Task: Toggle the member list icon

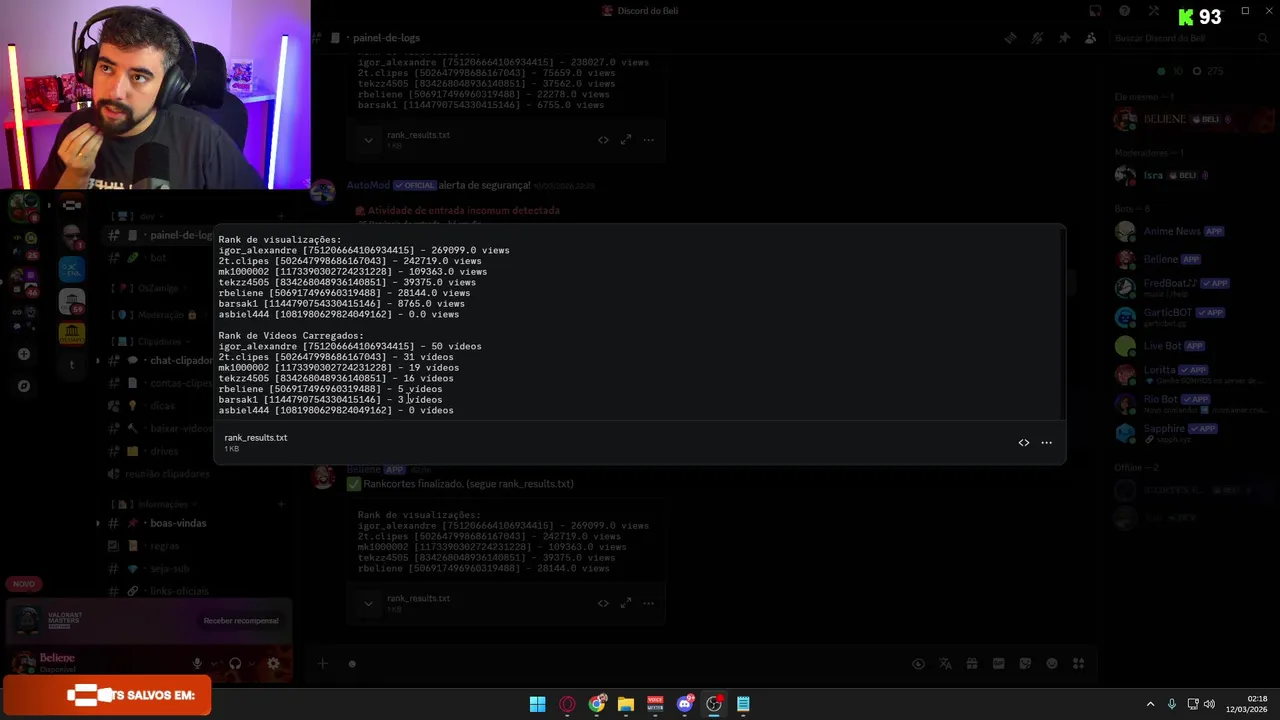Action: coord(1090,38)
